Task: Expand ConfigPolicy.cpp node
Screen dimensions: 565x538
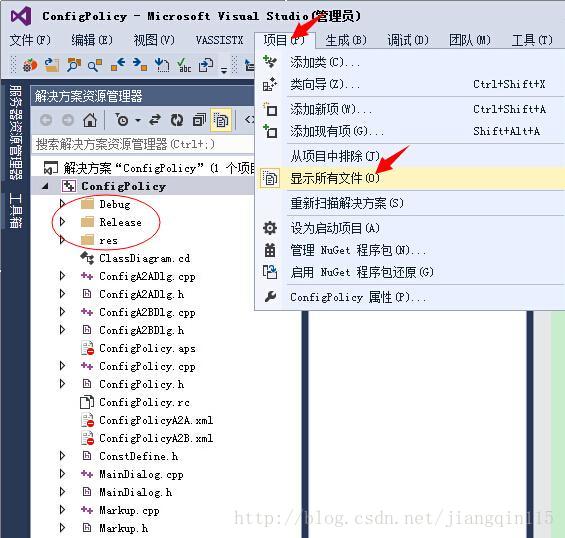Action: (62, 366)
